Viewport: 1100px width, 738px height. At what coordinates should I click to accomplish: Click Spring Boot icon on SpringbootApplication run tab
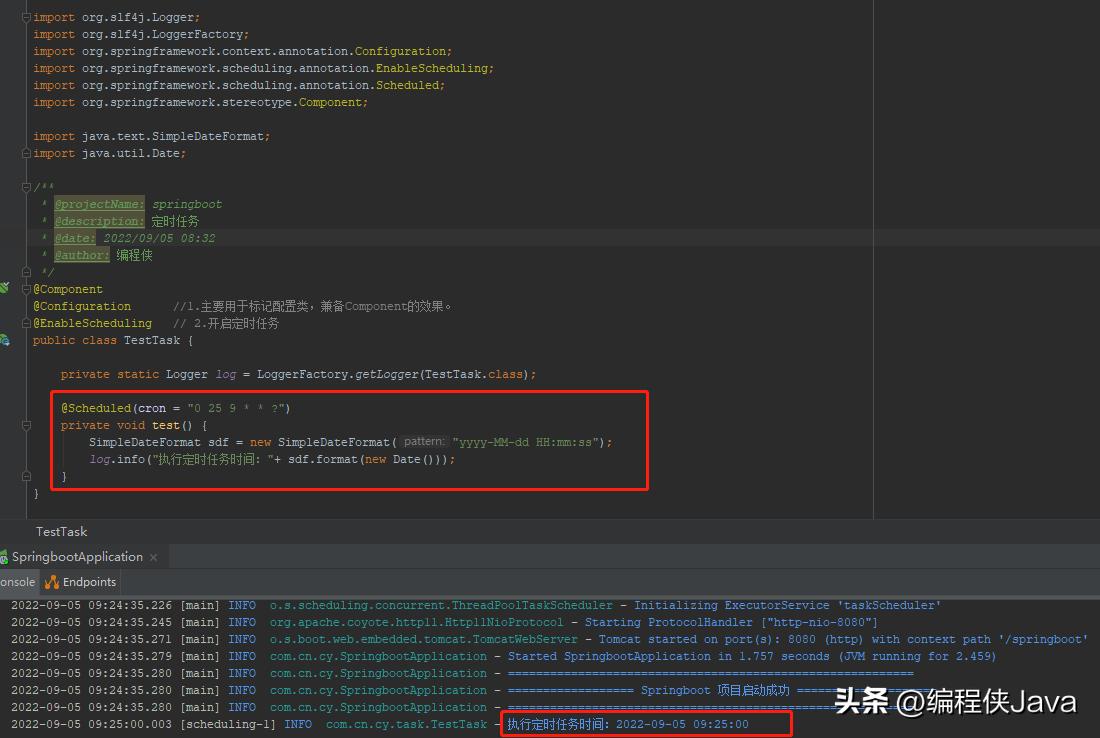4,557
